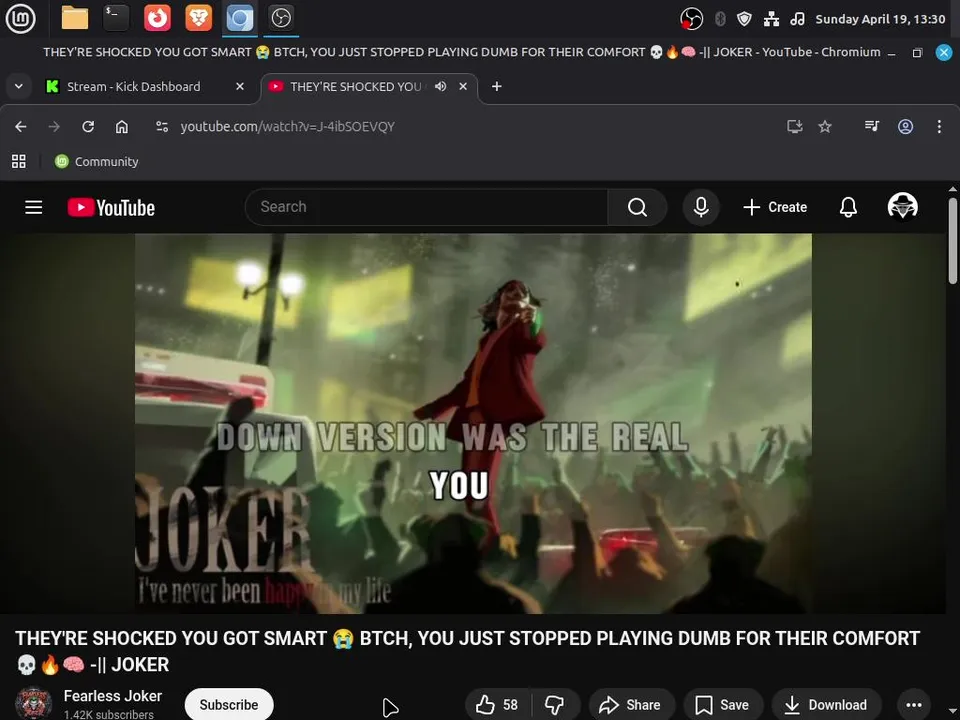
Task: Open the calendar from the panel clock
Action: point(880,19)
